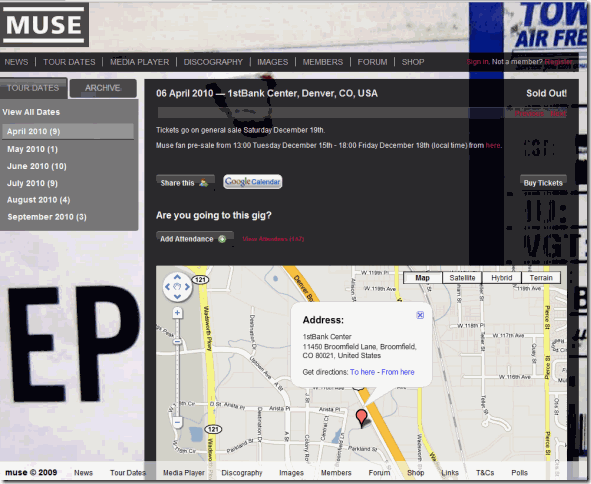This screenshot has height=484, width=591.
Task: Select the TOUR DATES sidebar tab
Action: 33,88
